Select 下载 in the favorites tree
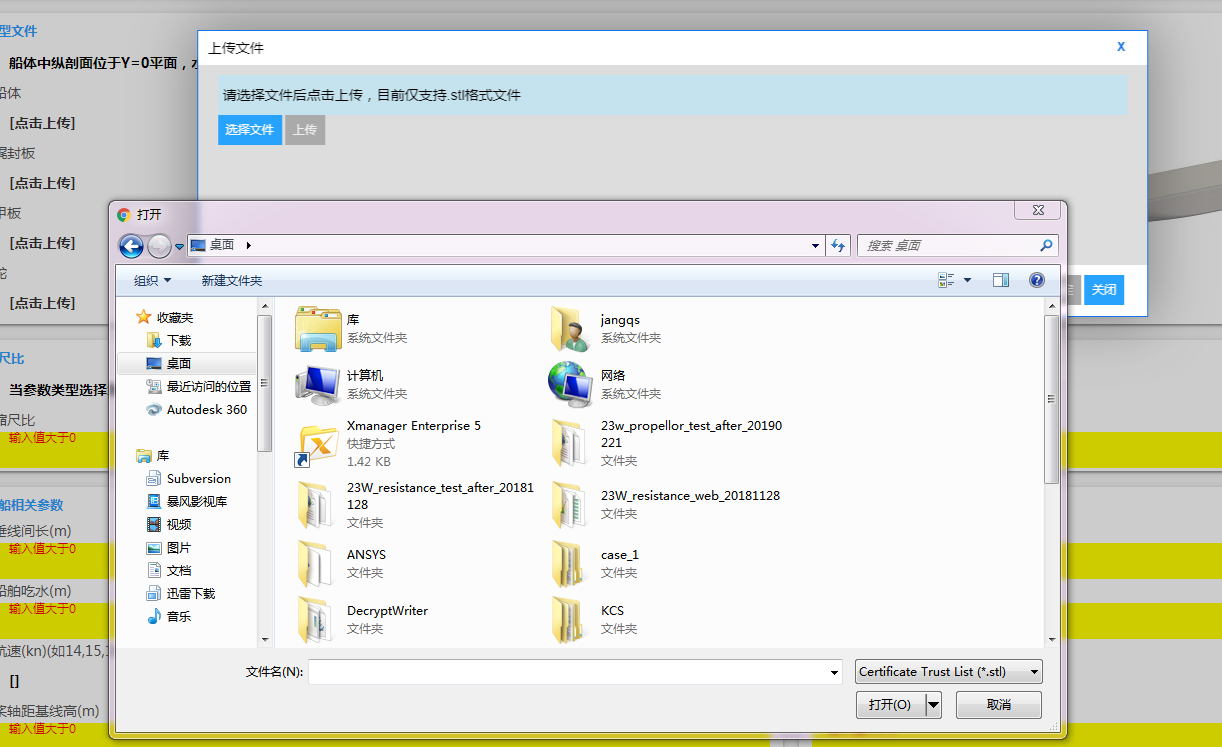The height and width of the screenshot is (747, 1222). [x=179, y=341]
